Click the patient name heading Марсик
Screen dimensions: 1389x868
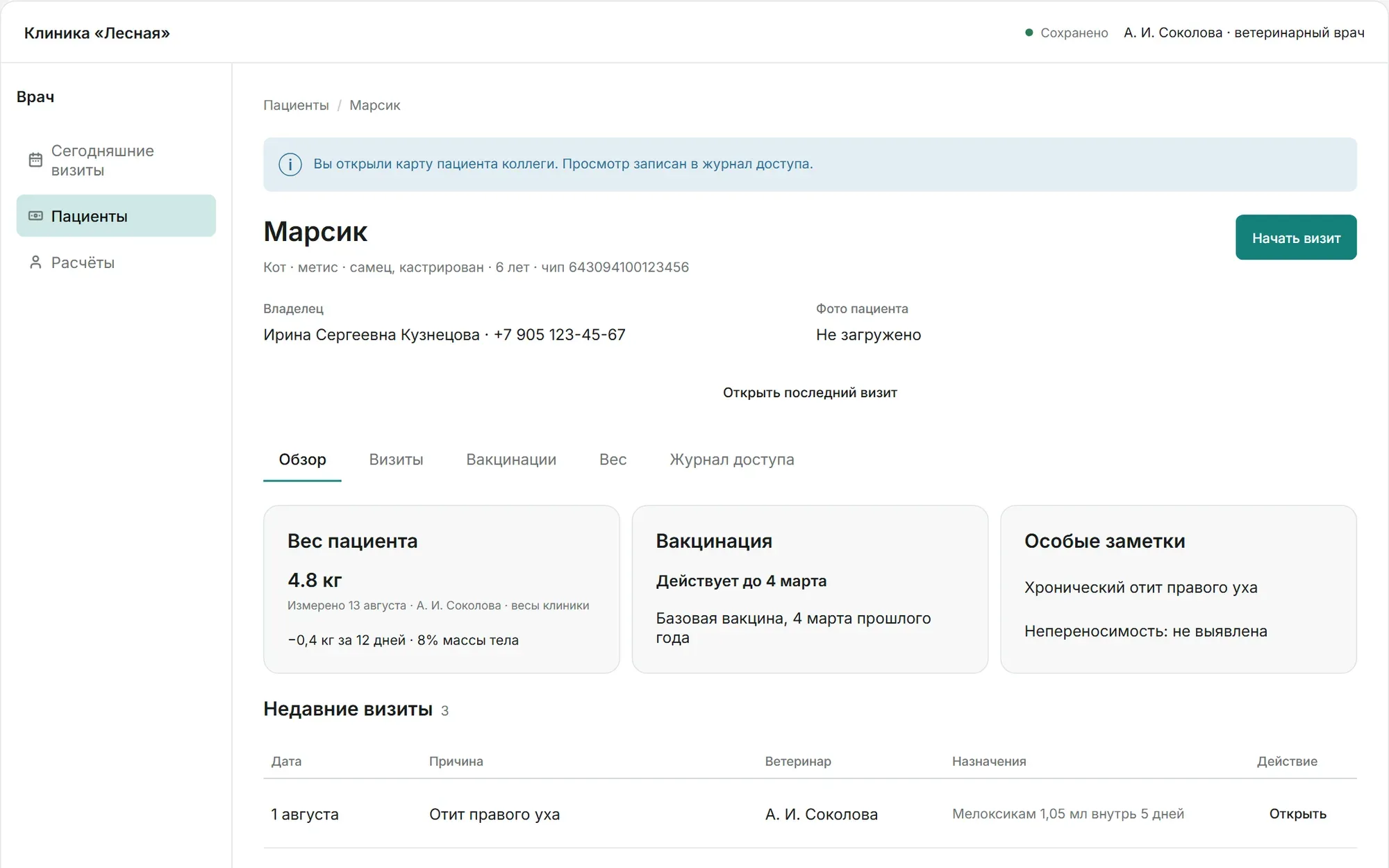(315, 231)
